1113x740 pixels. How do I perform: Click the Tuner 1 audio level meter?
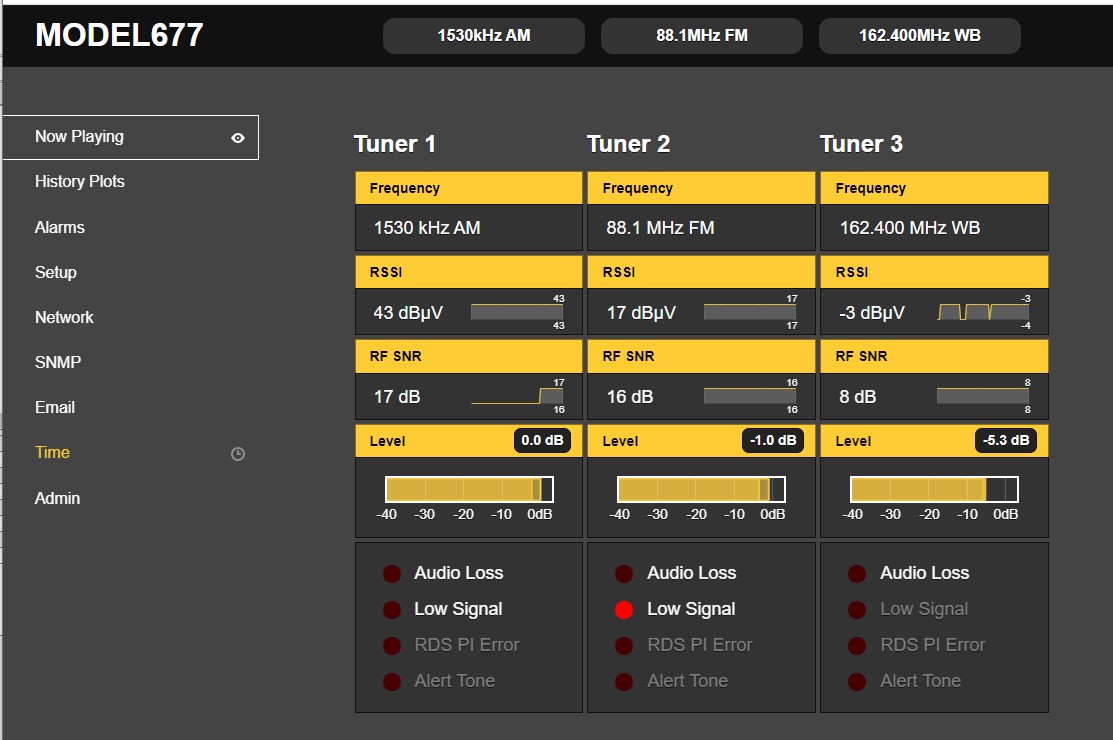(x=469, y=489)
